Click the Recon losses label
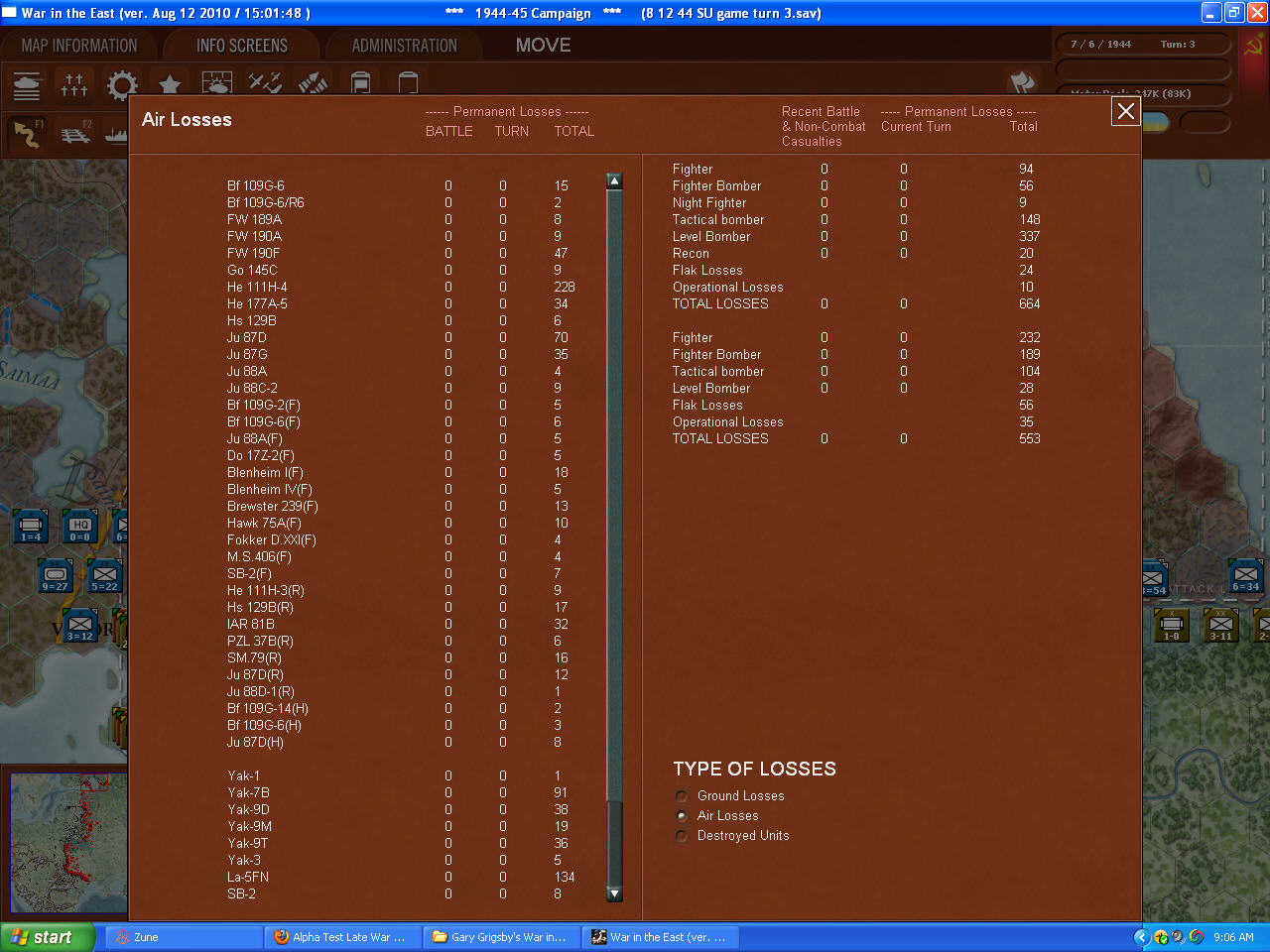Screen dimensions: 1270x952 [x=691, y=253]
